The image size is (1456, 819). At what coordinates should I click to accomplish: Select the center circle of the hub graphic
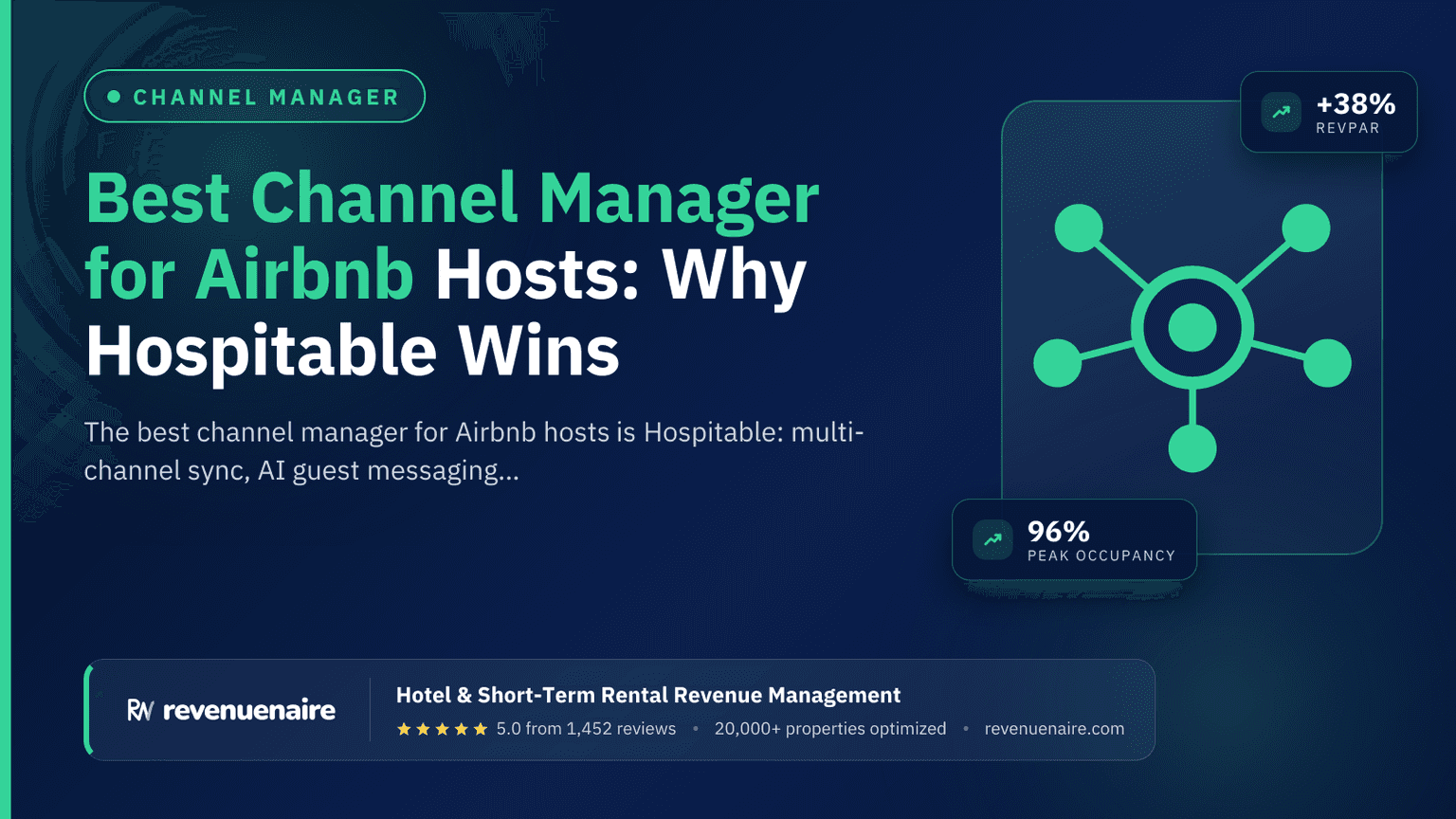[1192, 328]
